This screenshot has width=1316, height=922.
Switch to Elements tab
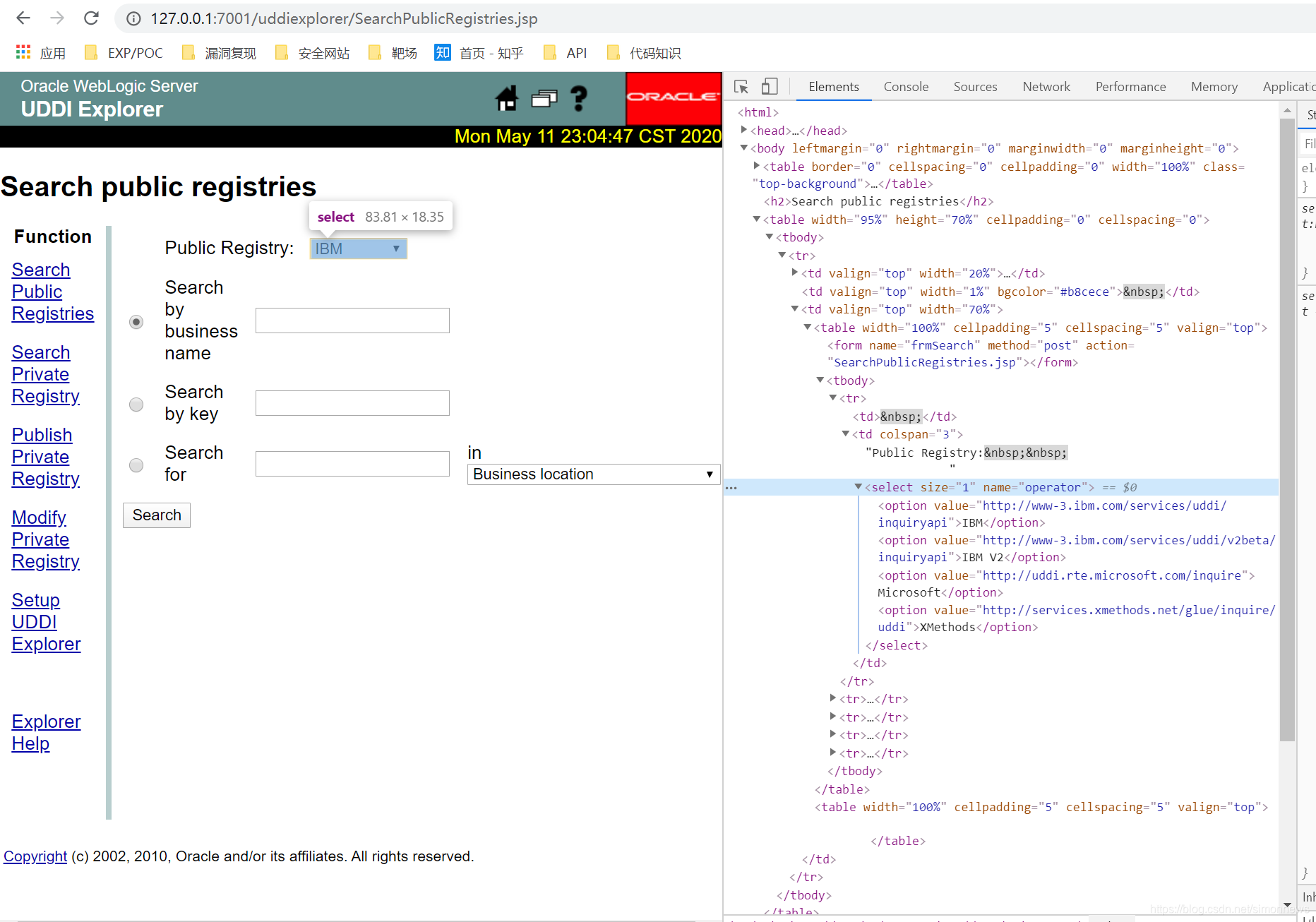(834, 87)
